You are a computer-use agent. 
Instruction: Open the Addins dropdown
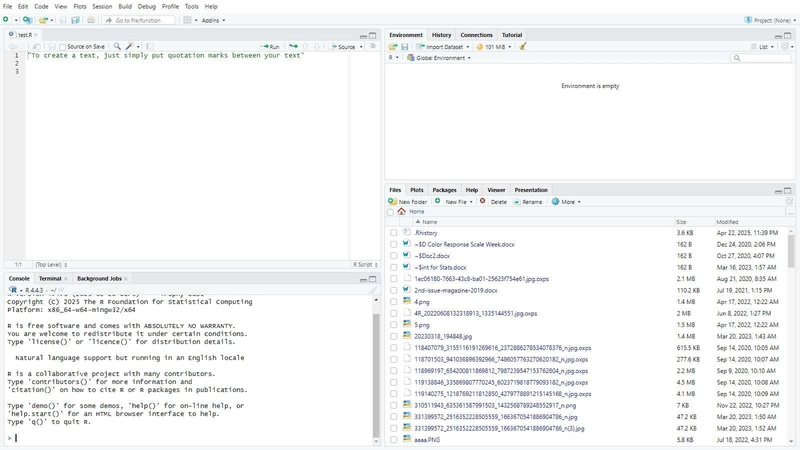pos(213,20)
